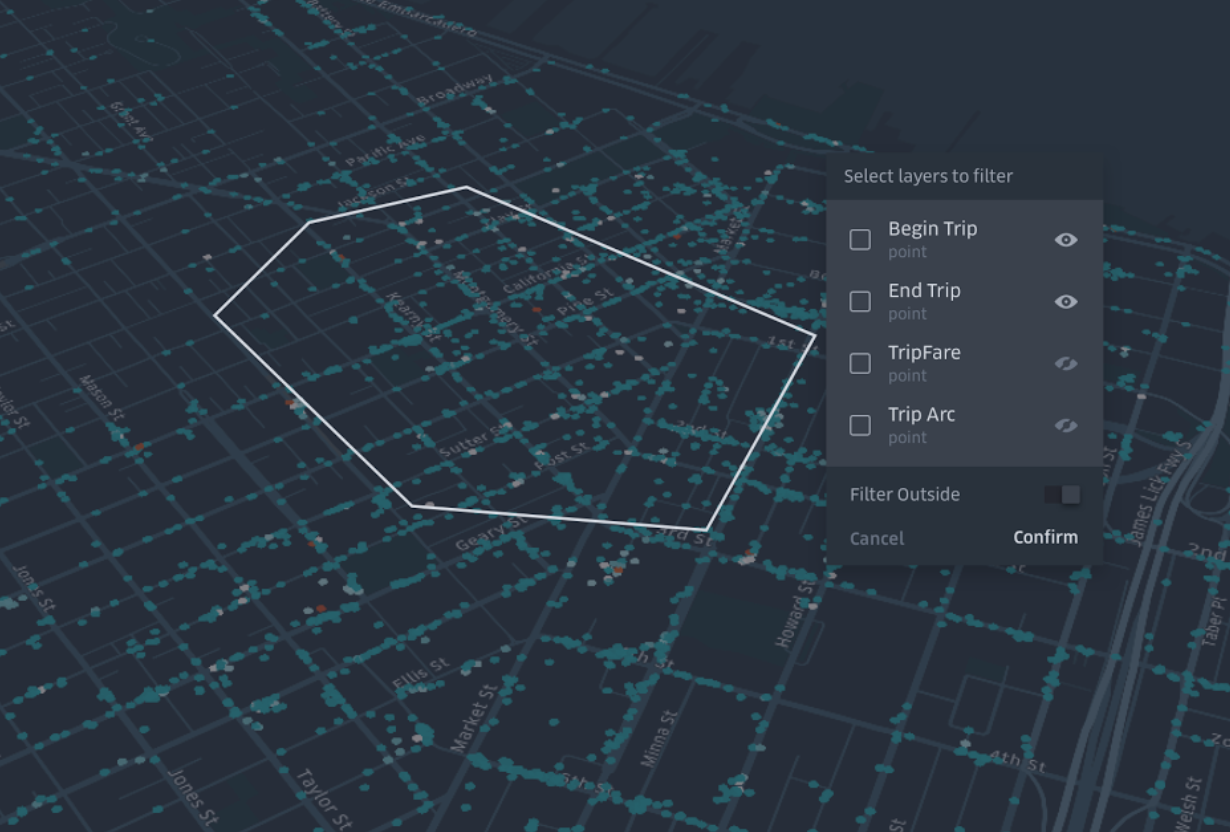This screenshot has height=832, width=1230.
Task: Check the Begin Trip layer checkbox
Action: (x=860, y=239)
